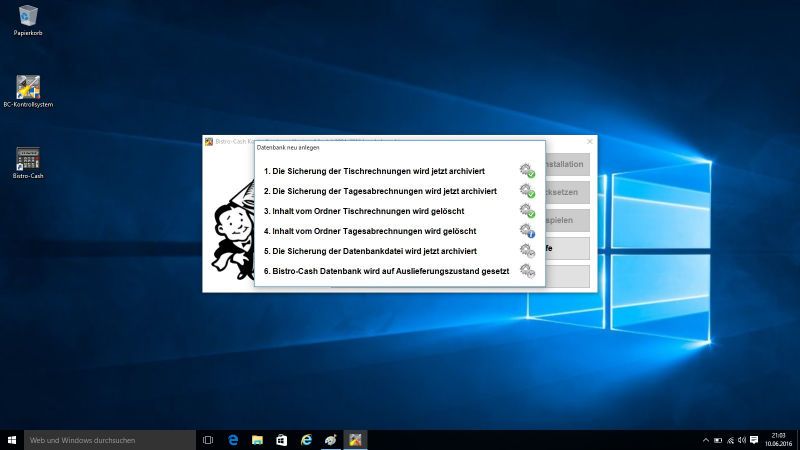Click the 'zurücksetzen' button behind the dialog
The image size is (800, 450).
coord(567,192)
